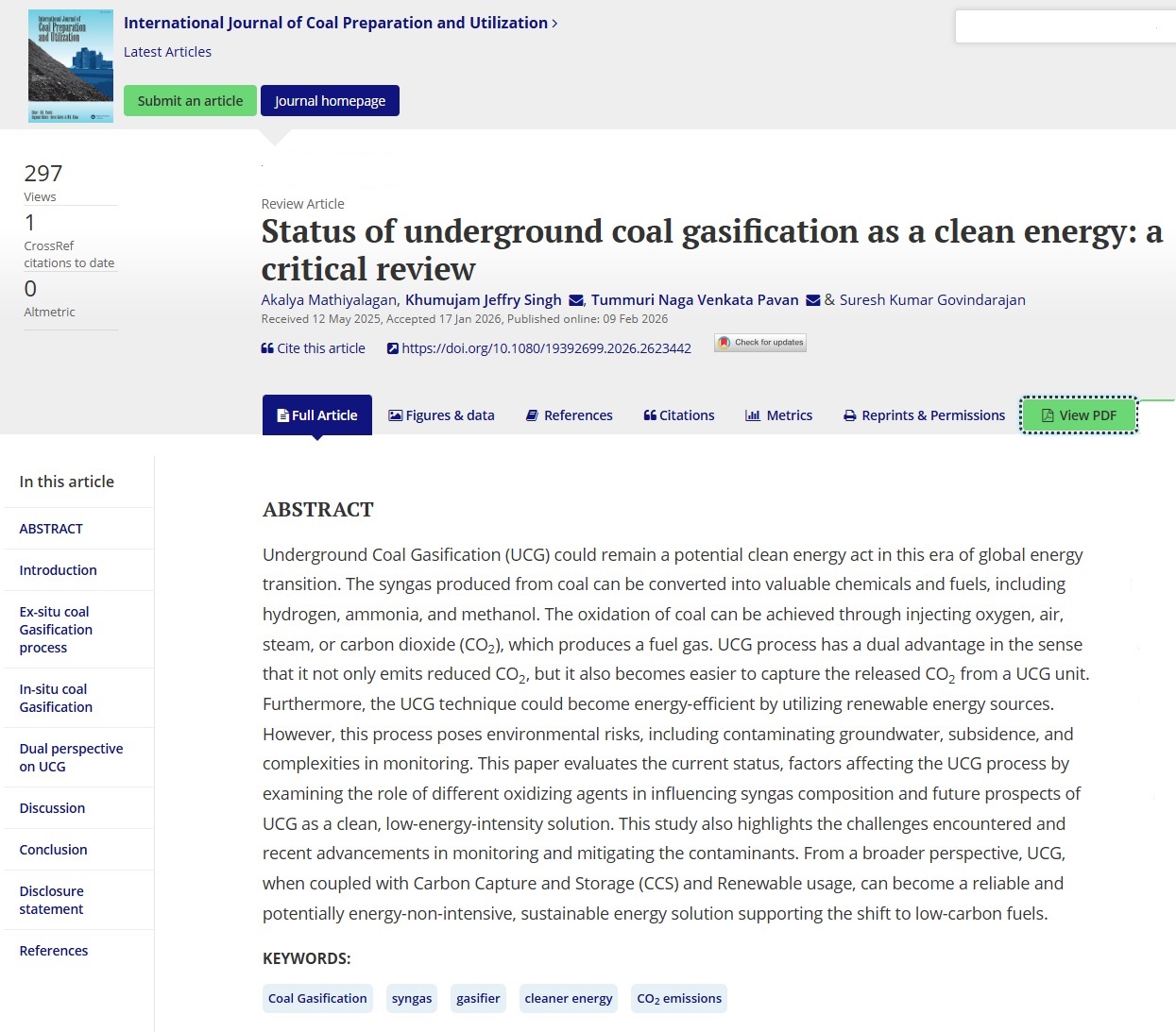This screenshot has width=1176, height=1032.
Task: Click the email envelope icon after Khumujam Jeffry Singh
Action: pyautogui.click(x=576, y=300)
